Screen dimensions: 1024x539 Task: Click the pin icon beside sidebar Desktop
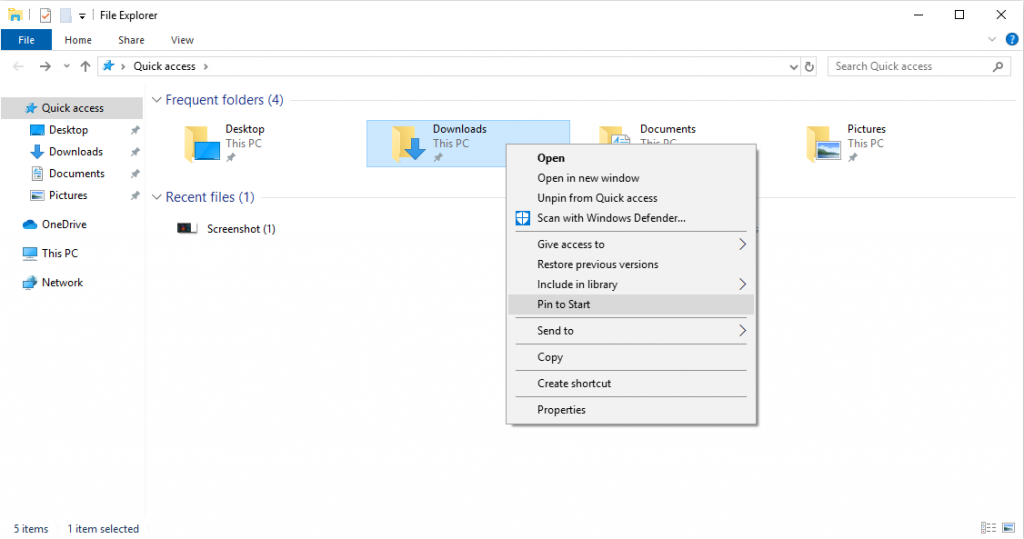click(x=135, y=130)
